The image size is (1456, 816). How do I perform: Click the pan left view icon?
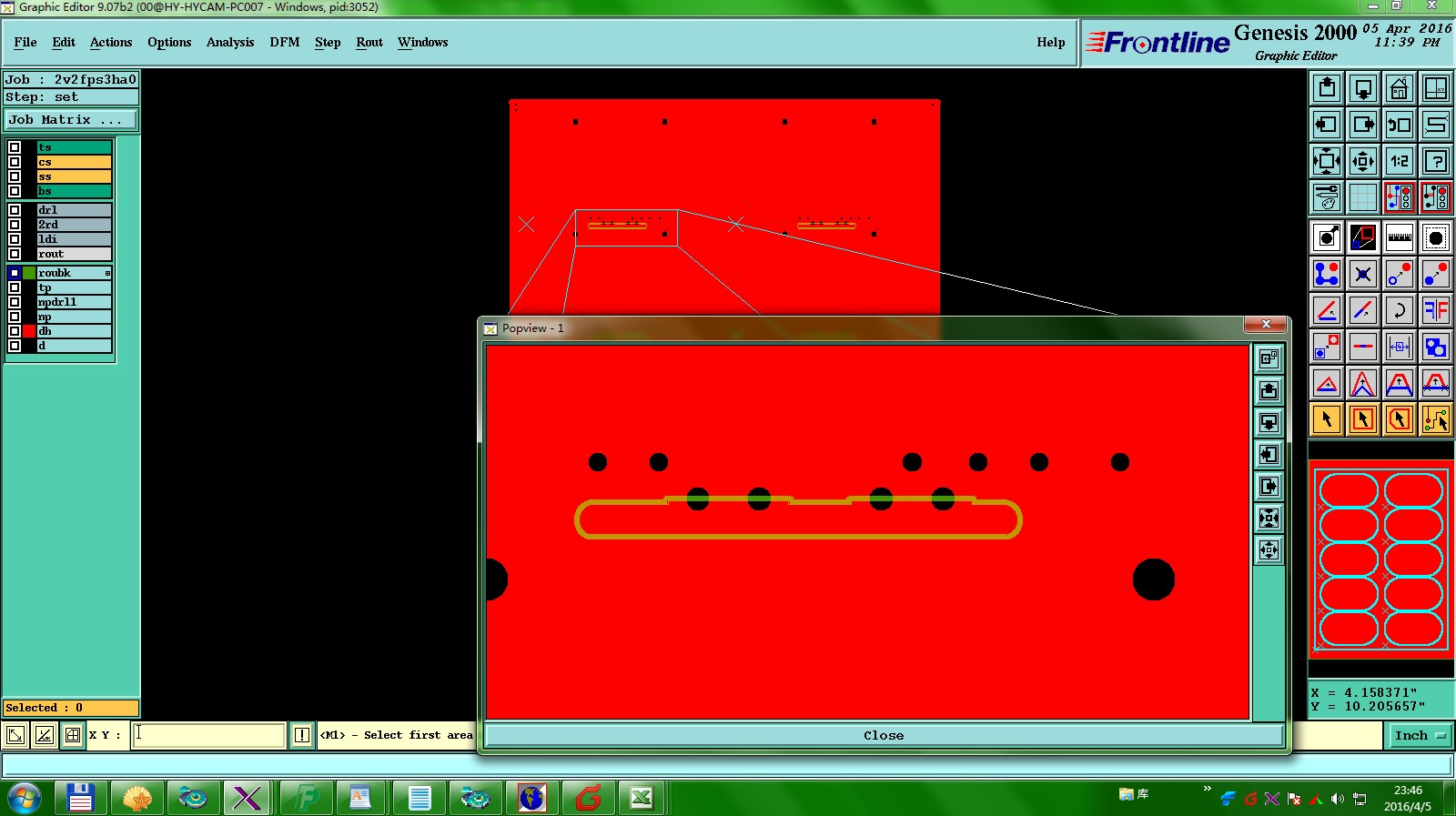pos(1327,125)
